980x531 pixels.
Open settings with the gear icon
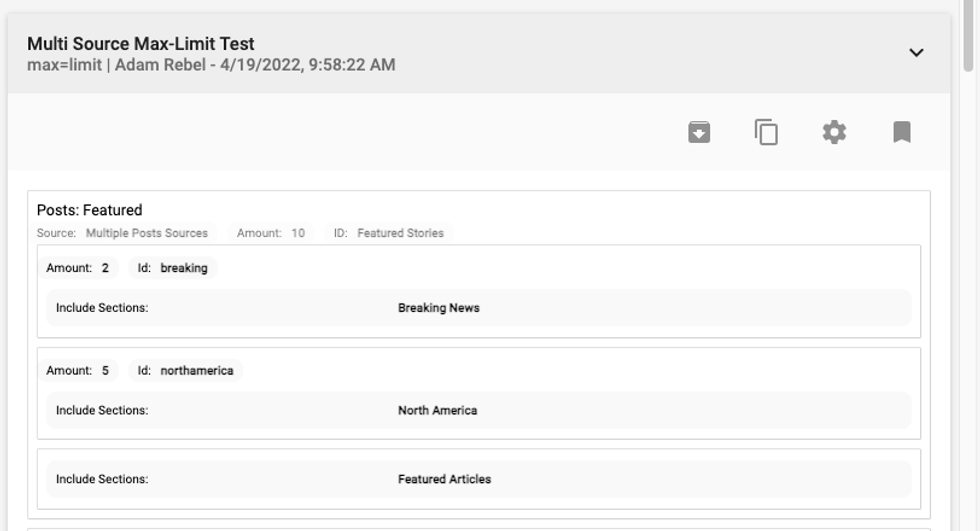pyautogui.click(x=834, y=132)
